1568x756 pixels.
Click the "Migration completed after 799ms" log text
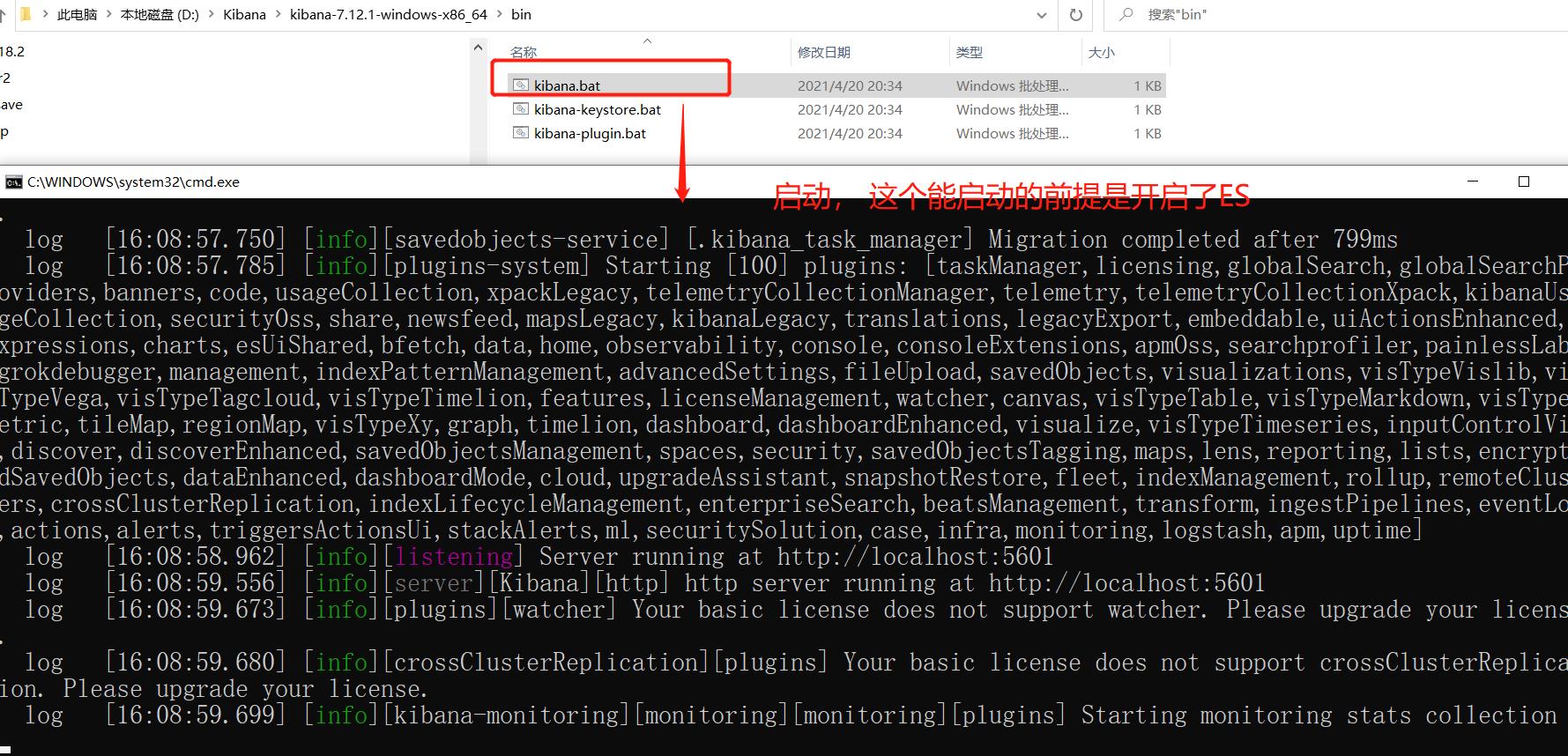pyautogui.click(x=1193, y=240)
